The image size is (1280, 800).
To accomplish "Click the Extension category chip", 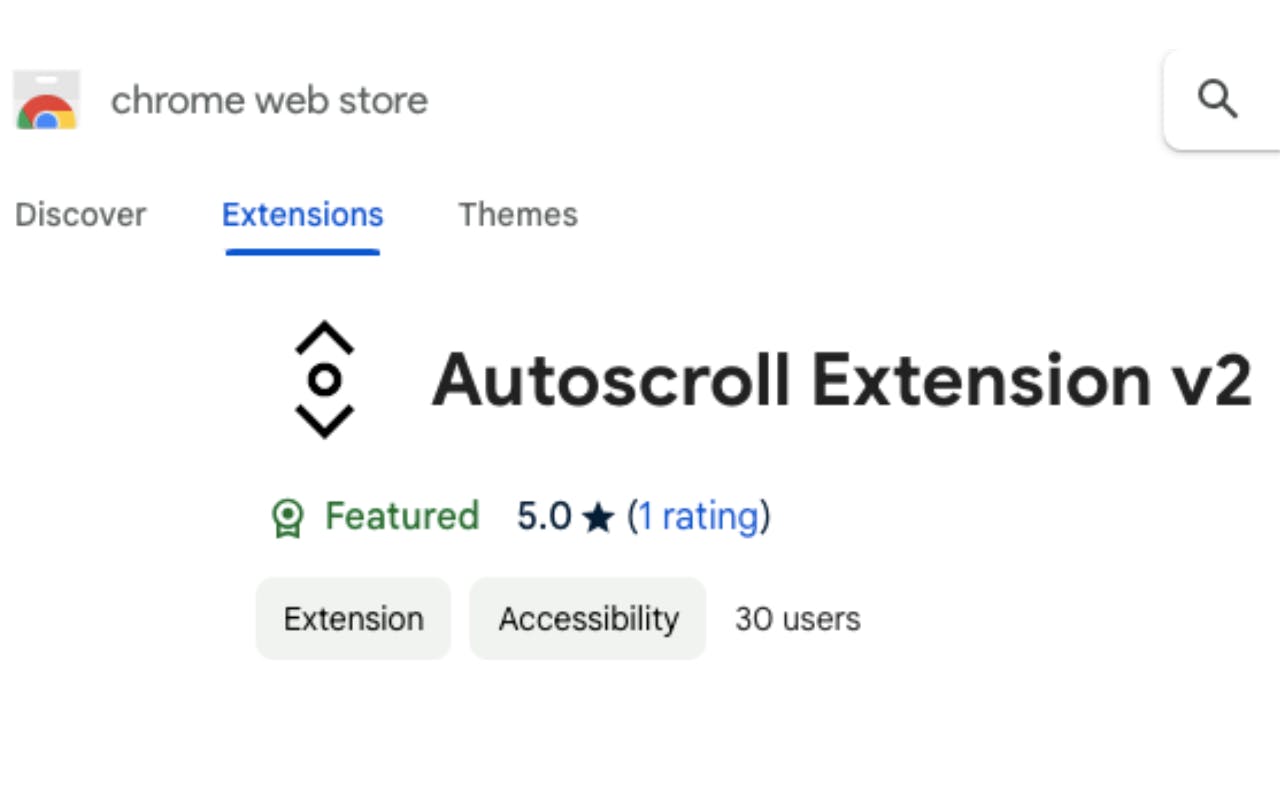I will (353, 619).
